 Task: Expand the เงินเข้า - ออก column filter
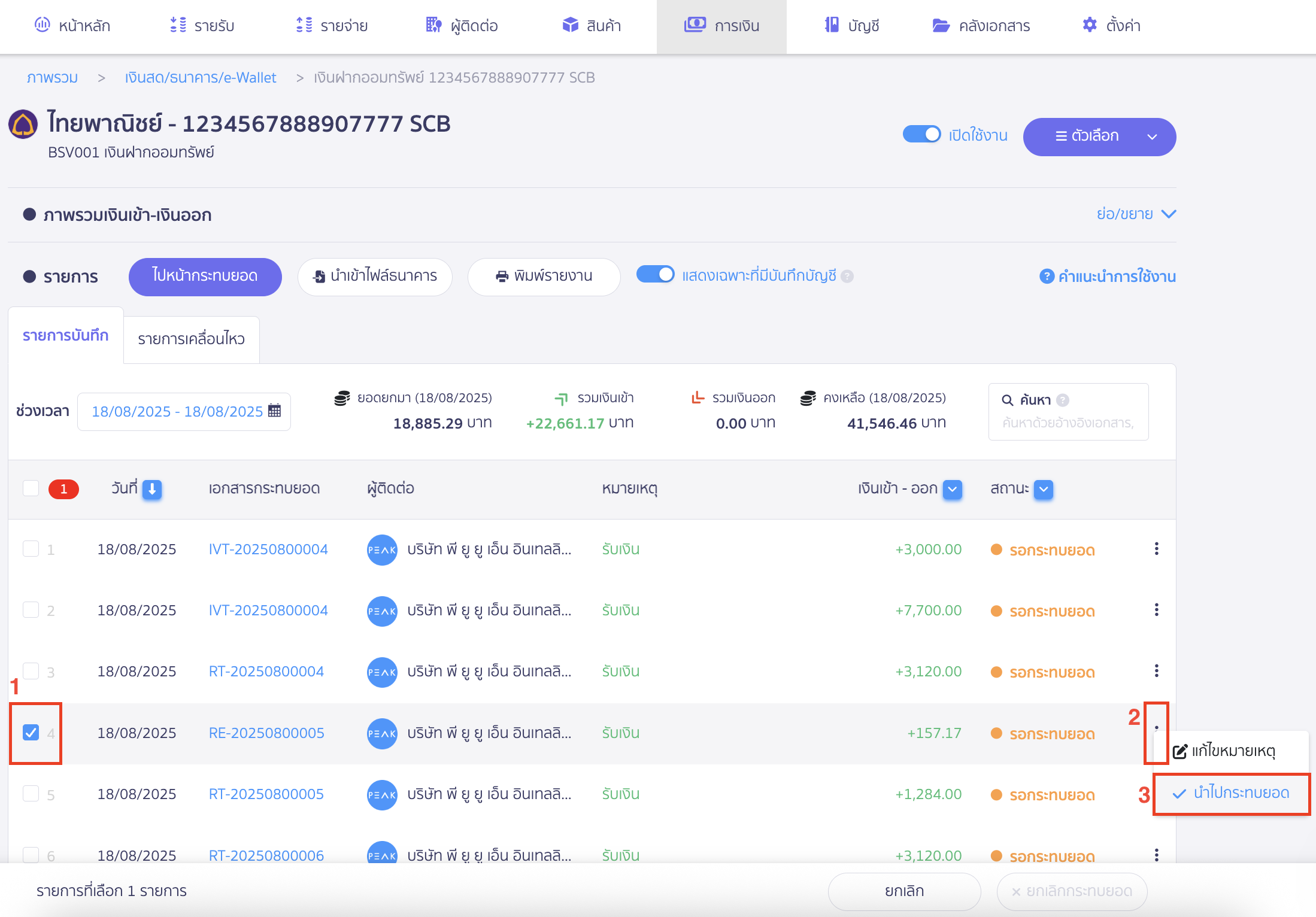click(952, 489)
